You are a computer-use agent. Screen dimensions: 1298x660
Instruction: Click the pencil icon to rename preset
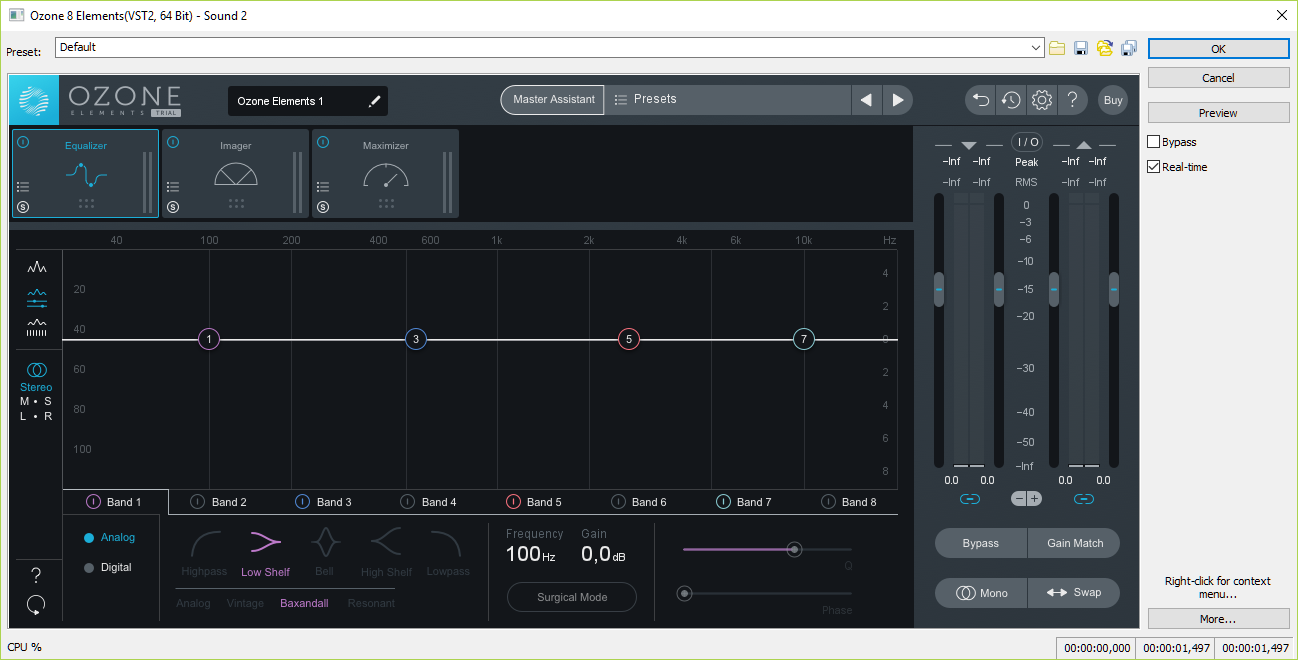coord(374,101)
